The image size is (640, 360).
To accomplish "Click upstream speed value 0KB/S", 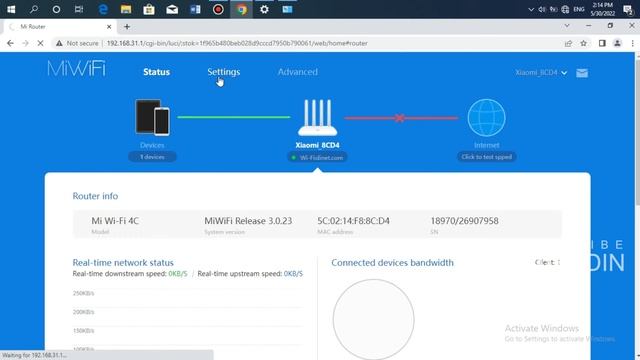I will tap(293, 273).
